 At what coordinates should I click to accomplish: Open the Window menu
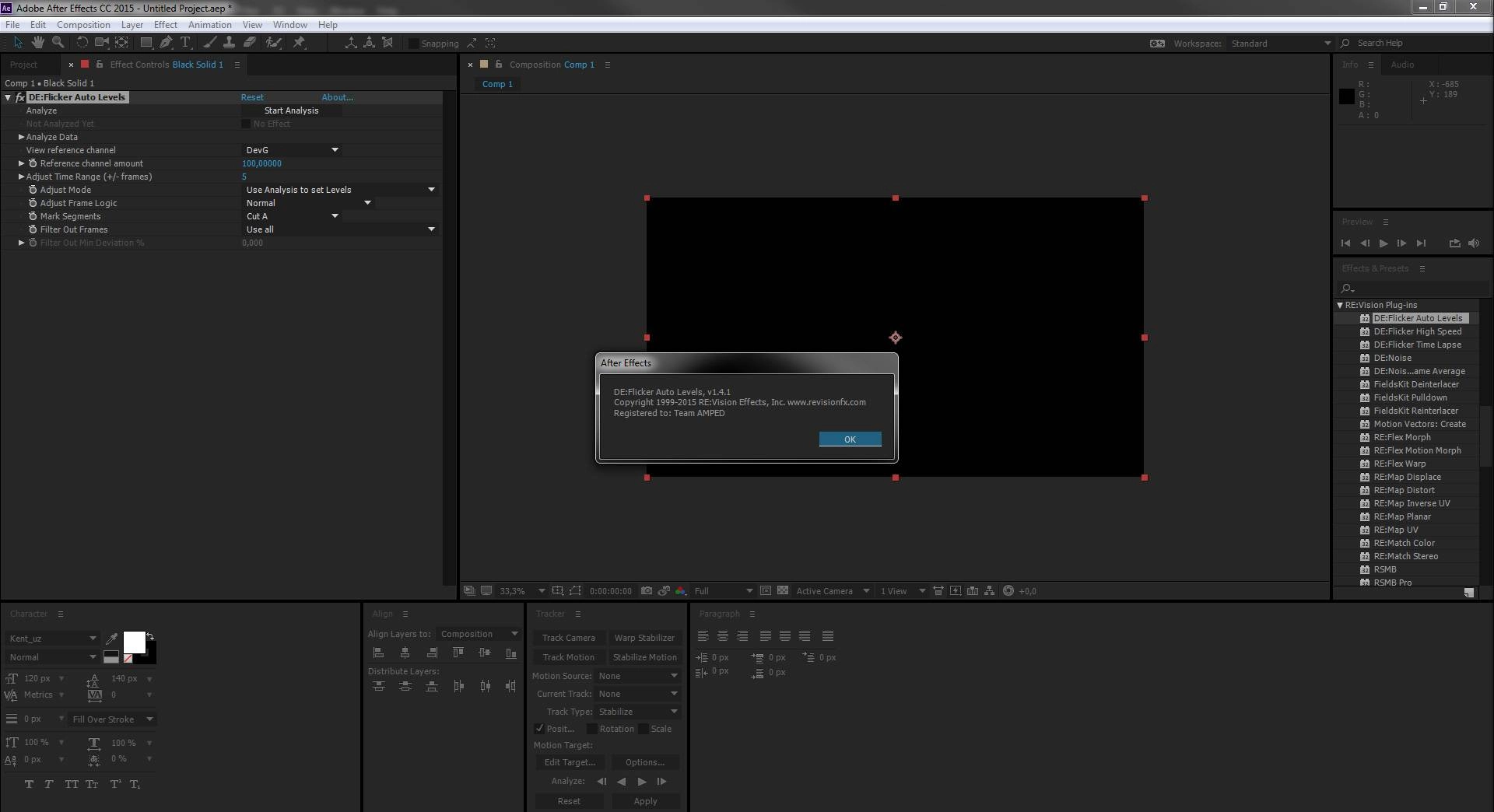click(289, 25)
